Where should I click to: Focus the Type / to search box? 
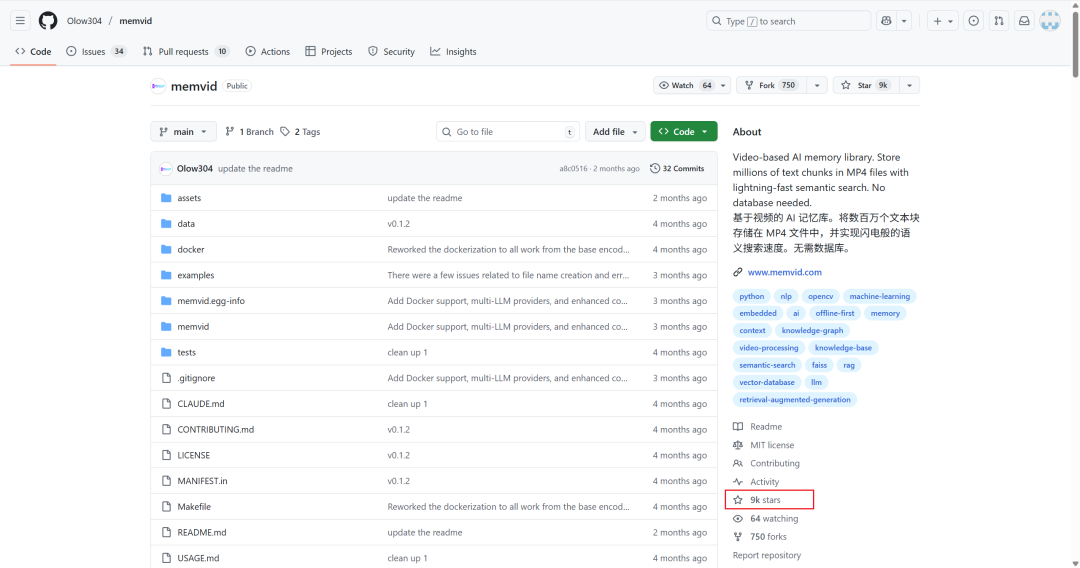[x=788, y=21]
